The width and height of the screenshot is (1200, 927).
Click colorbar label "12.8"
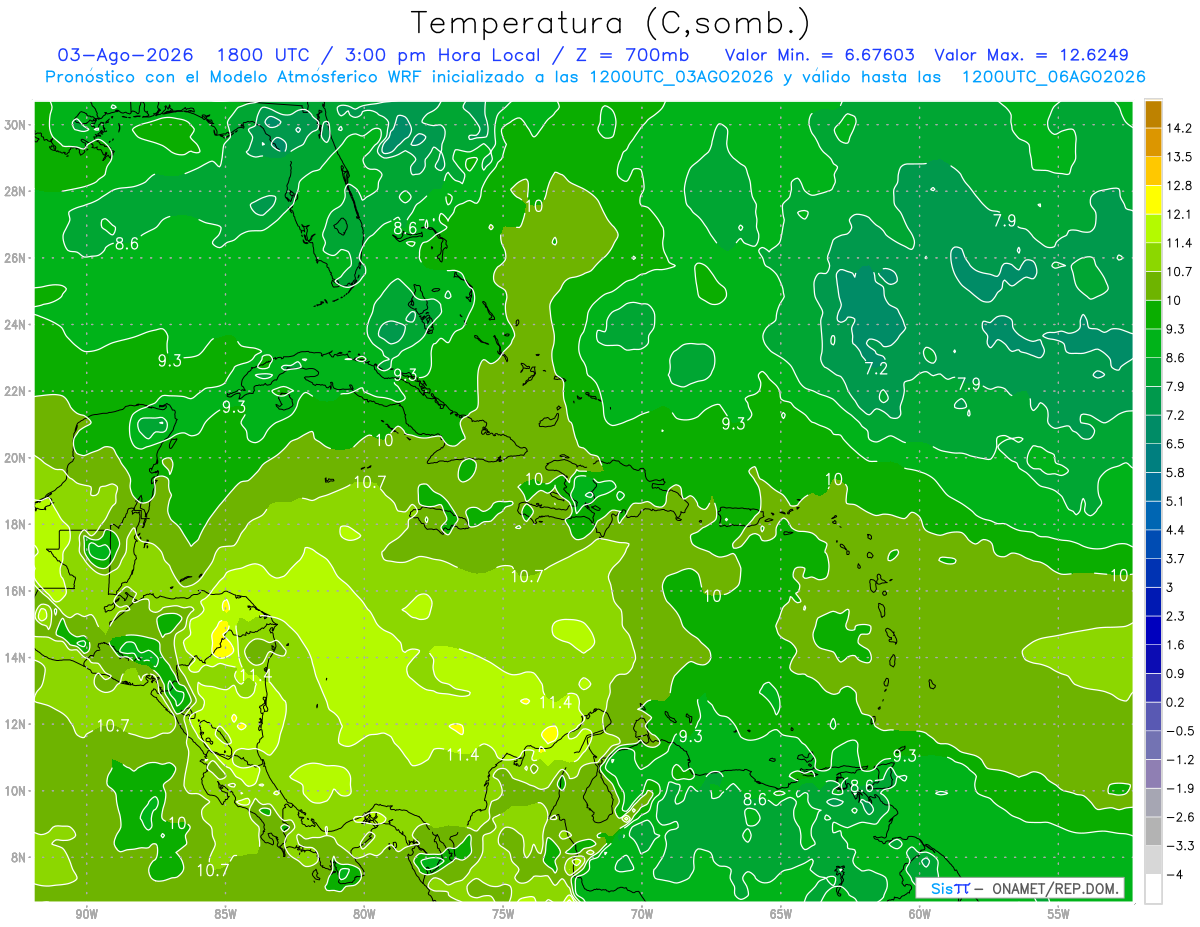coord(1179,185)
